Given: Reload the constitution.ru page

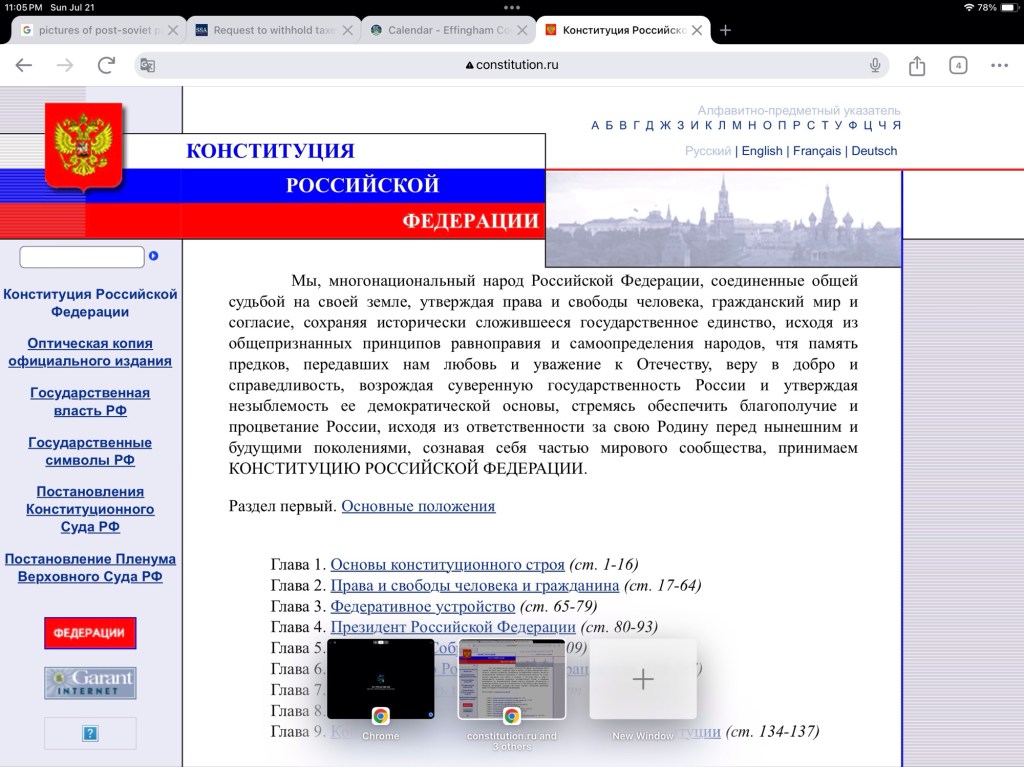Looking at the screenshot, I should point(106,66).
